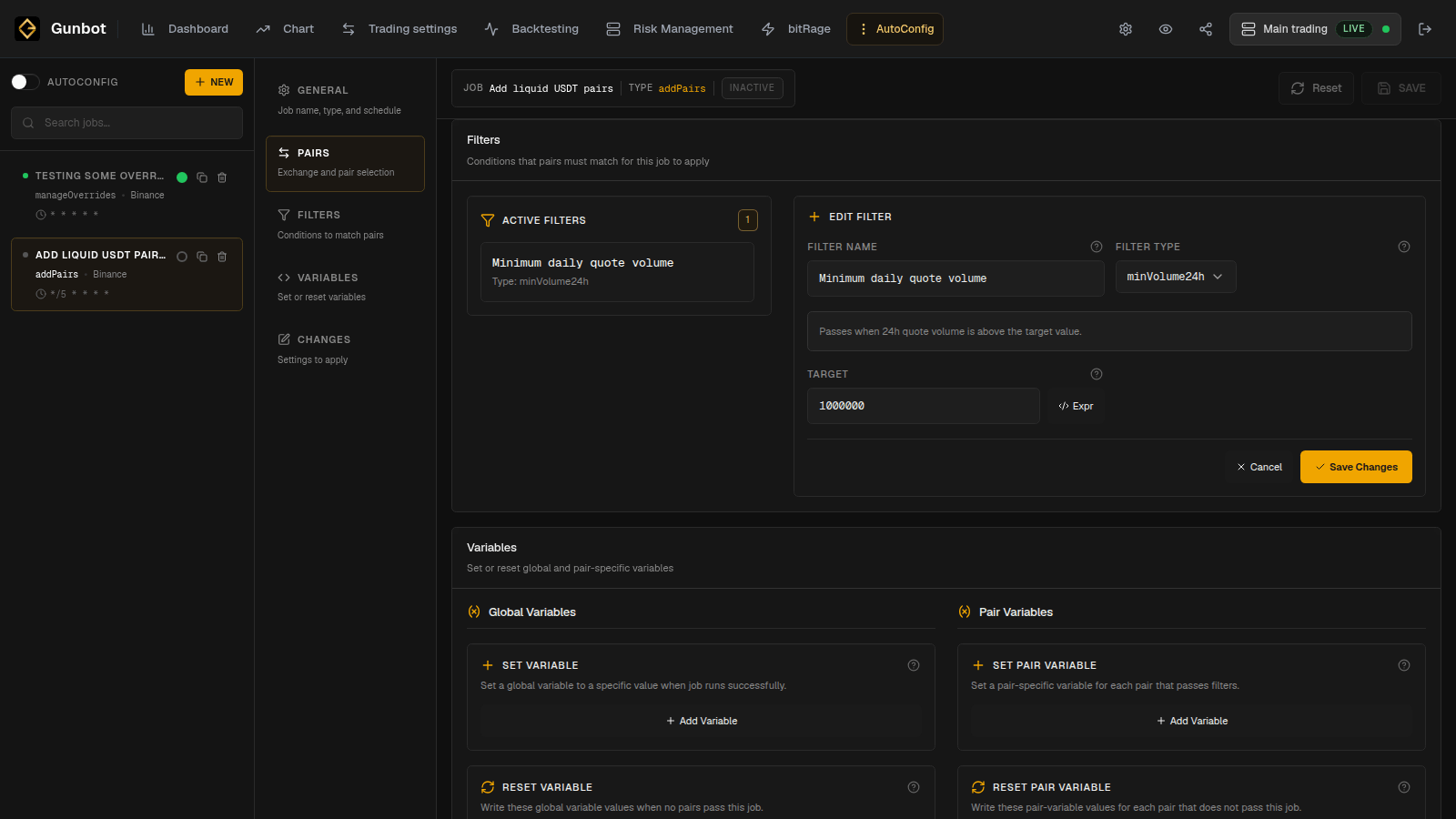Image resolution: width=1456 pixels, height=819 pixels.
Task: Switch target to Expr mode
Action: (x=1076, y=406)
